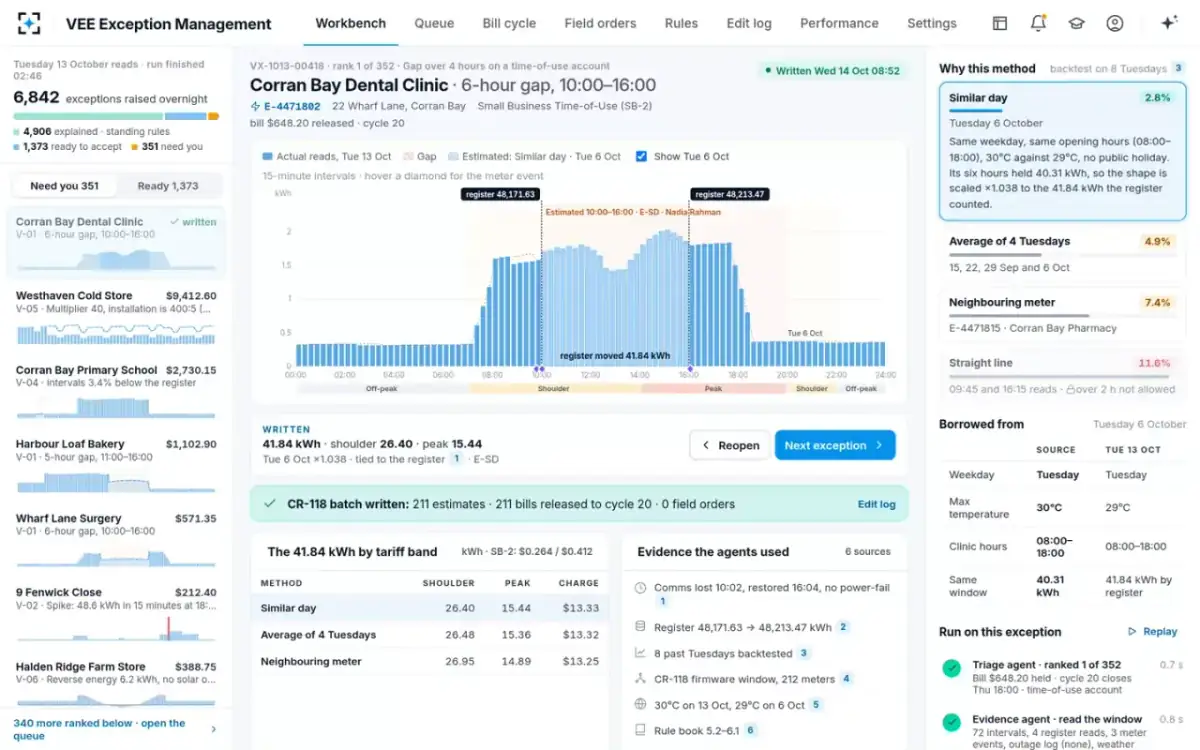Click network icon beside CR-118 firmware window

[640, 679]
